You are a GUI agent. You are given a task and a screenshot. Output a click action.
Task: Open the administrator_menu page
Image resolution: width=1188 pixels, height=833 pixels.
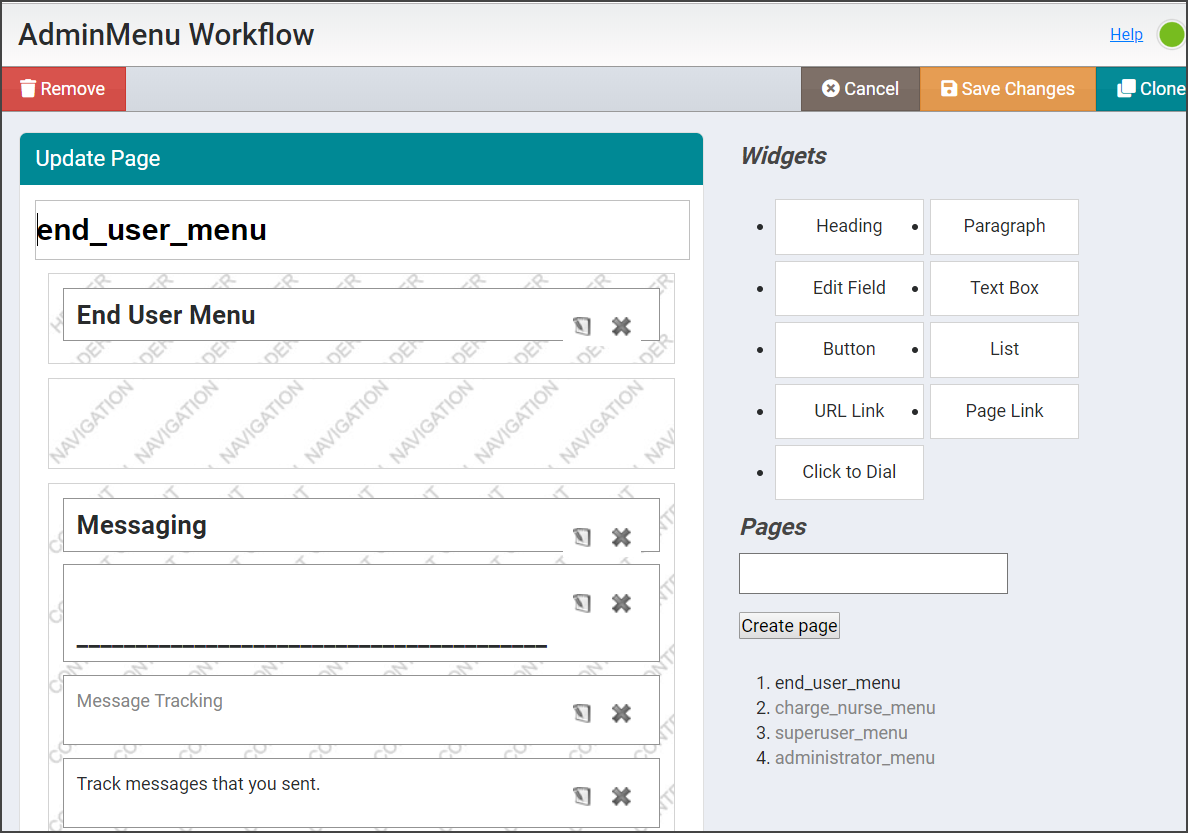coord(855,757)
